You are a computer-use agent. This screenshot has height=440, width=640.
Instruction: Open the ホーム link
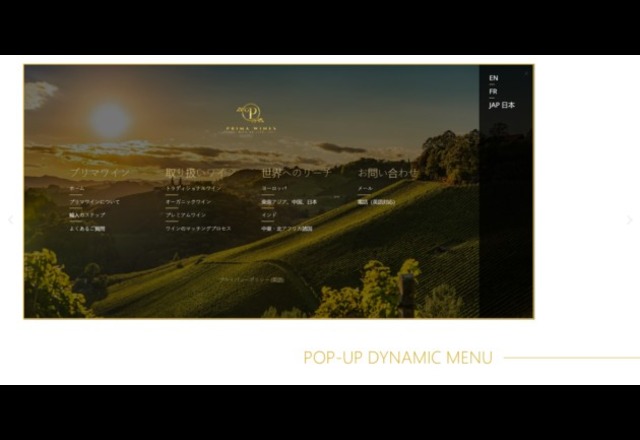pyautogui.click(x=77, y=188)
